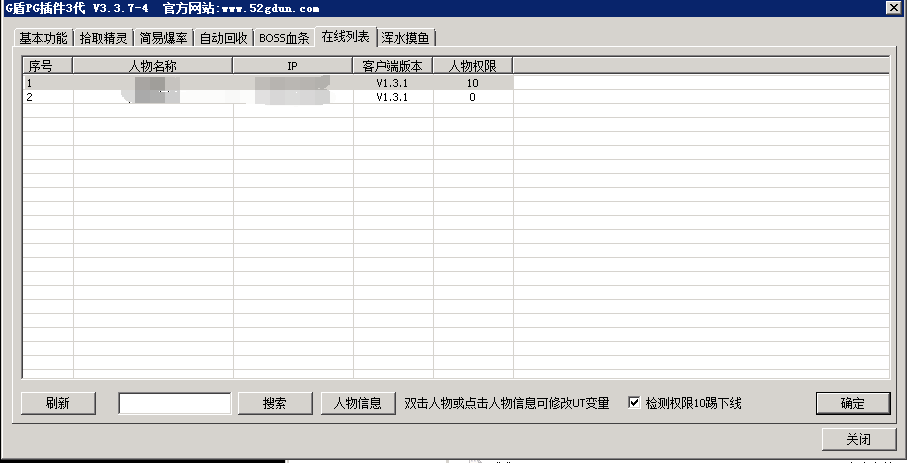Screen dimensions: 907x463
Task: Click the V1.3.1 version cell in row 2
Action: pyautogui.click(x=393, y=97)
